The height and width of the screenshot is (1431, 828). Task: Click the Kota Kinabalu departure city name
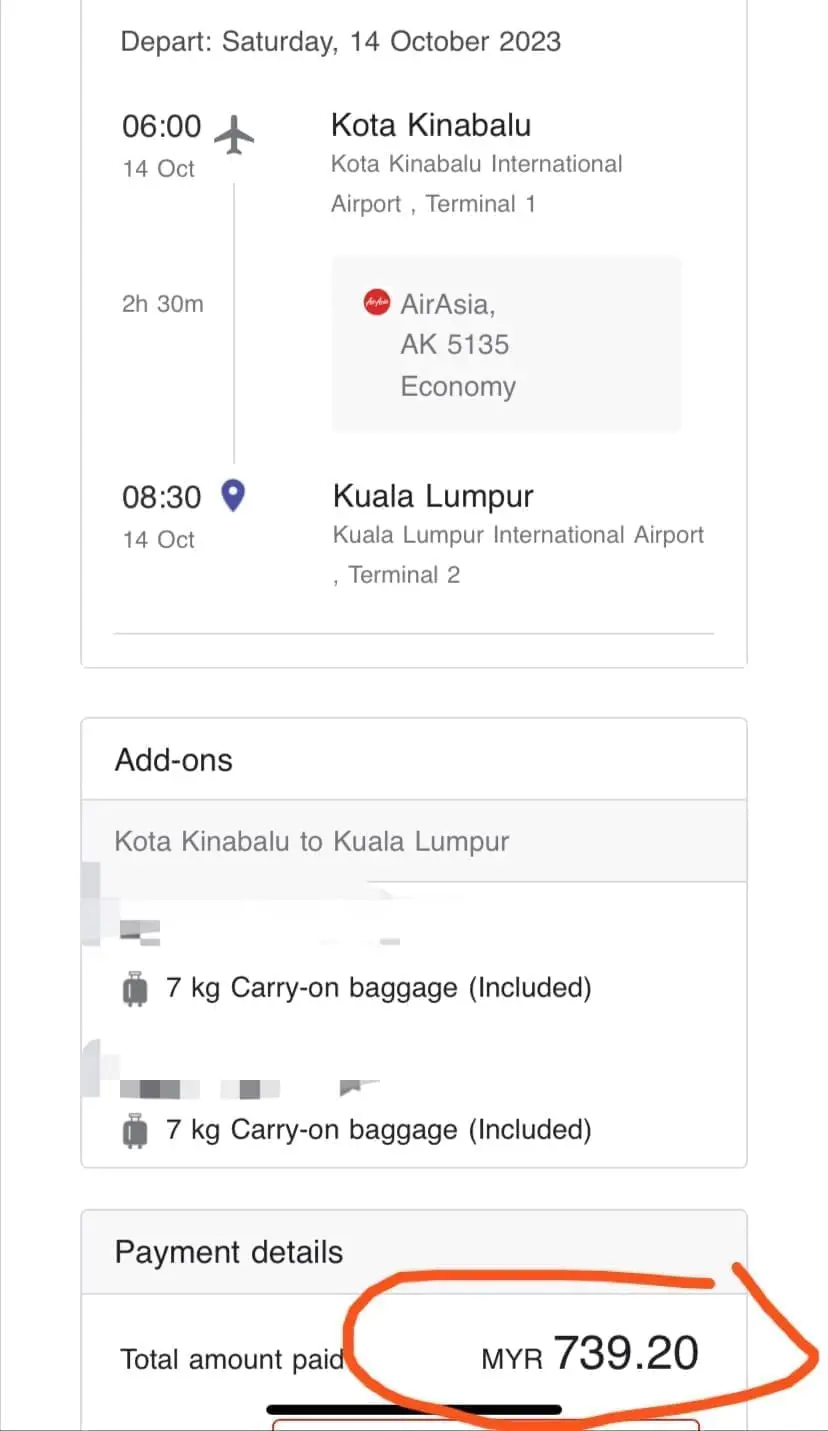(431, 125)
